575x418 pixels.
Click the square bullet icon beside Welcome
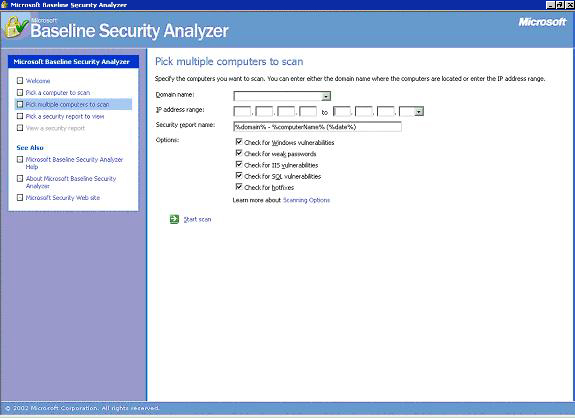[x=20, y=81]
